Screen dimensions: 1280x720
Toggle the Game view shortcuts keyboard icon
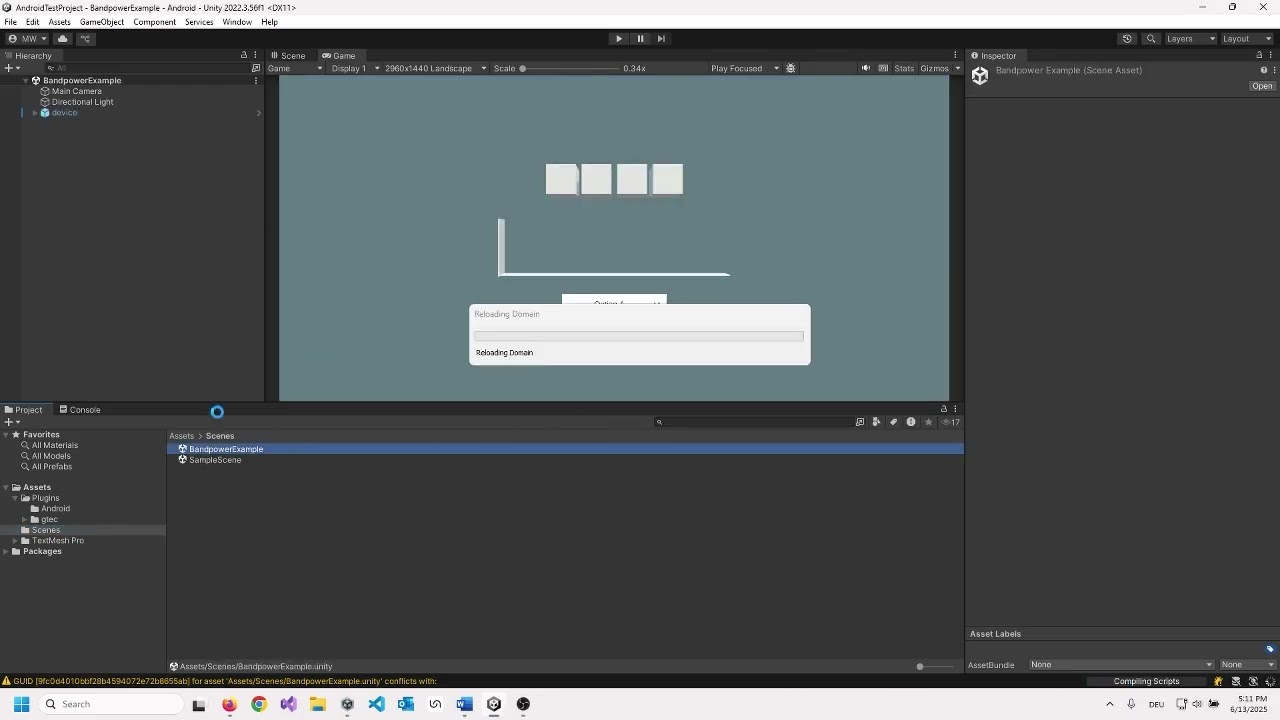(x=883, y=69)
